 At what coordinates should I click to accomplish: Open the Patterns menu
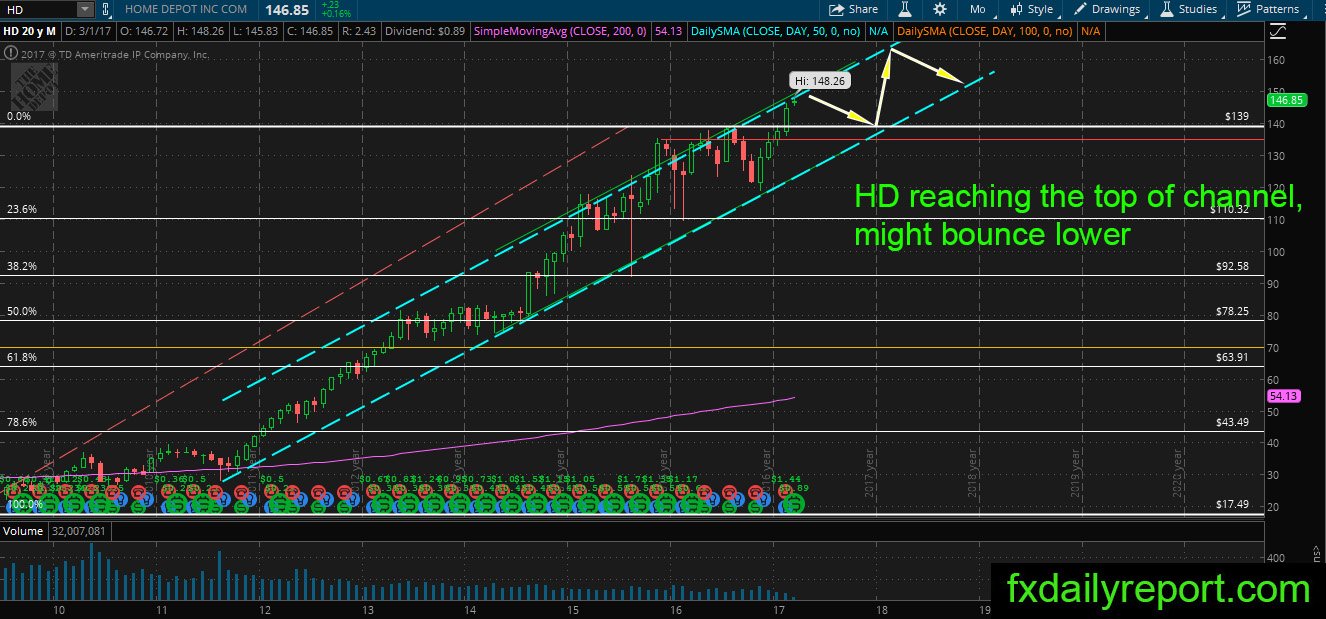pyautogui.click(x=1270, y=9)
